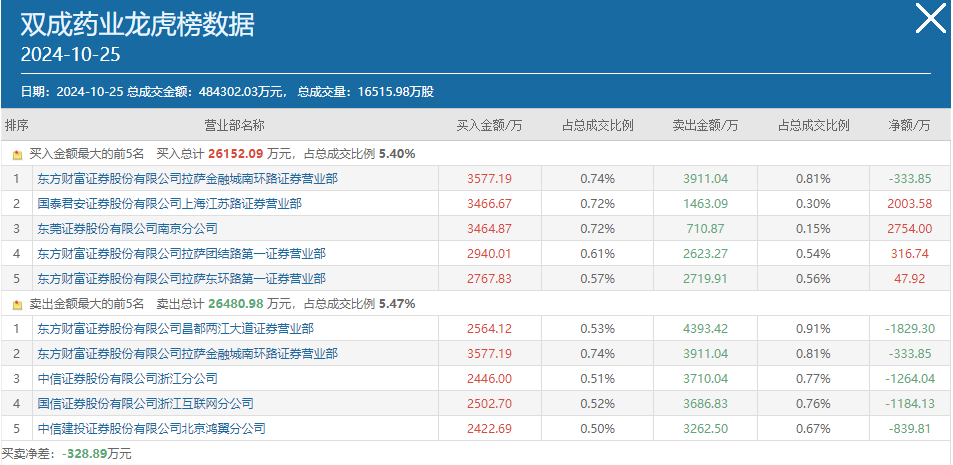Click sell ratio 0.91% cell
Screen dimensions: 953x465
coord(813,328)
